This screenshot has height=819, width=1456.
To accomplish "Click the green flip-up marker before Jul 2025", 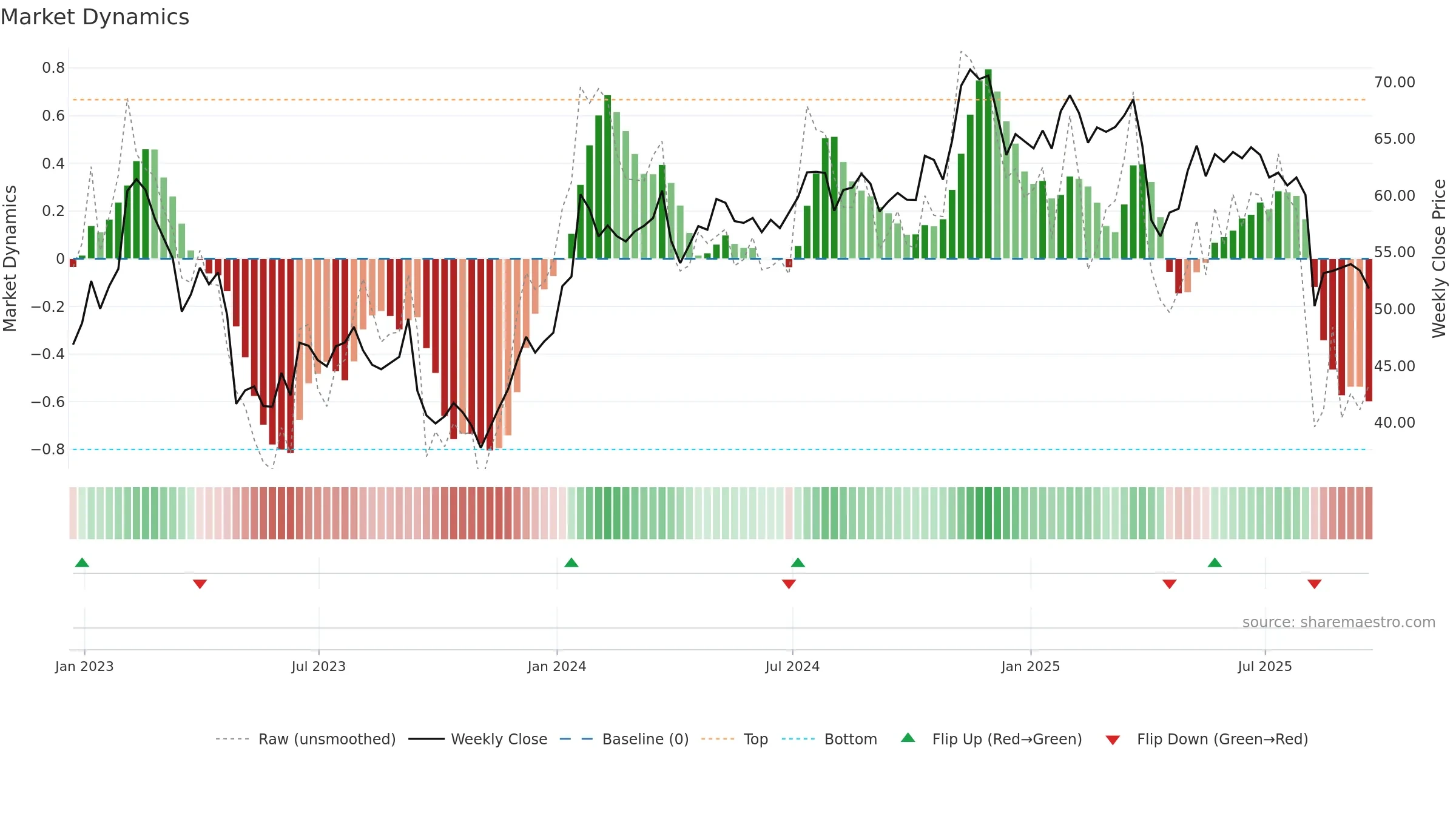I will 1215,562.
